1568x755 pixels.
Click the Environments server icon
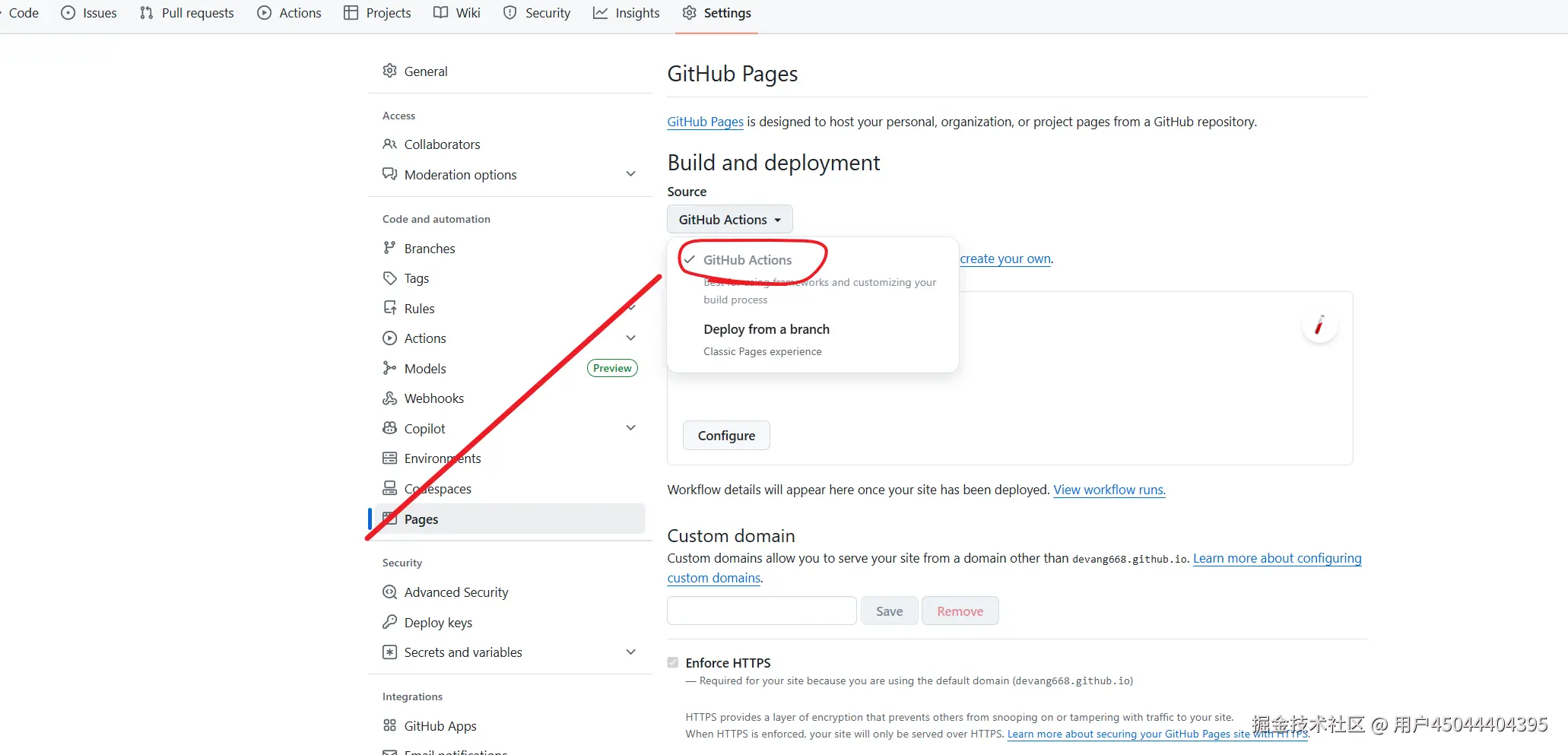[x=390, y=458]
